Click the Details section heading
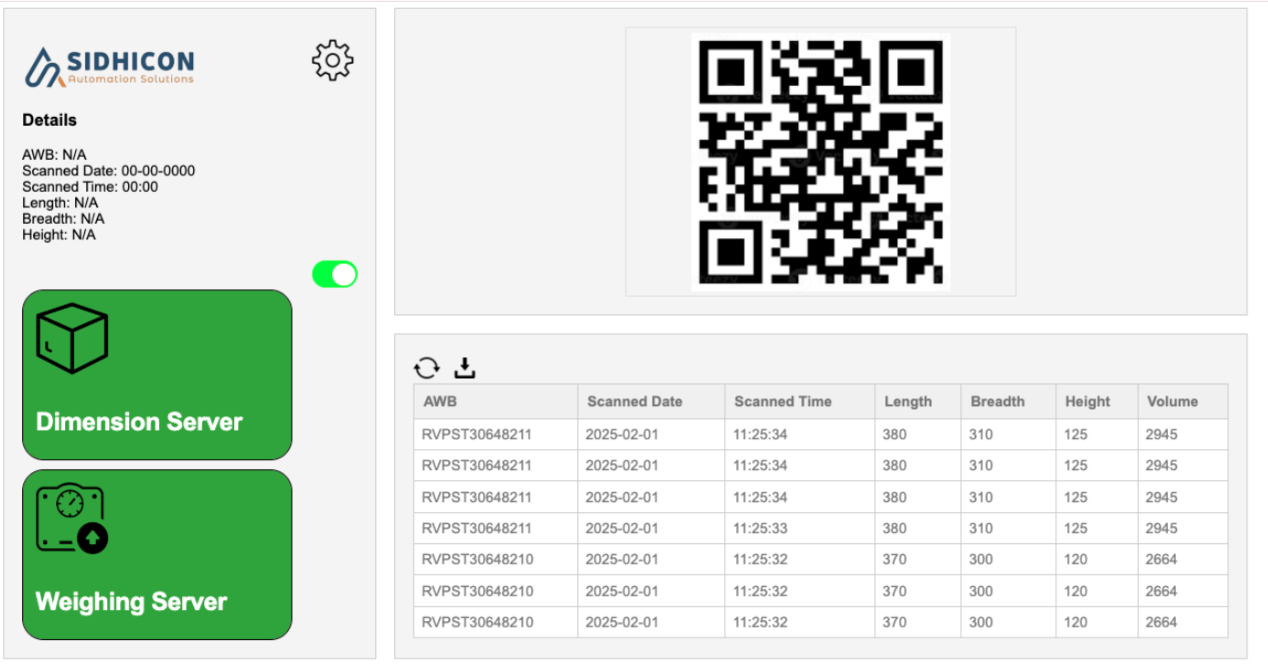The width and height of the screenshot is (1268, 672). click(48, 119)
